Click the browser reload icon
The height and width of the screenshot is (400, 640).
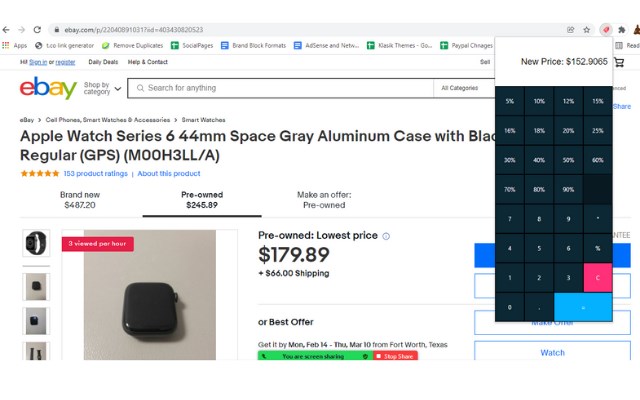coord(37,30)
